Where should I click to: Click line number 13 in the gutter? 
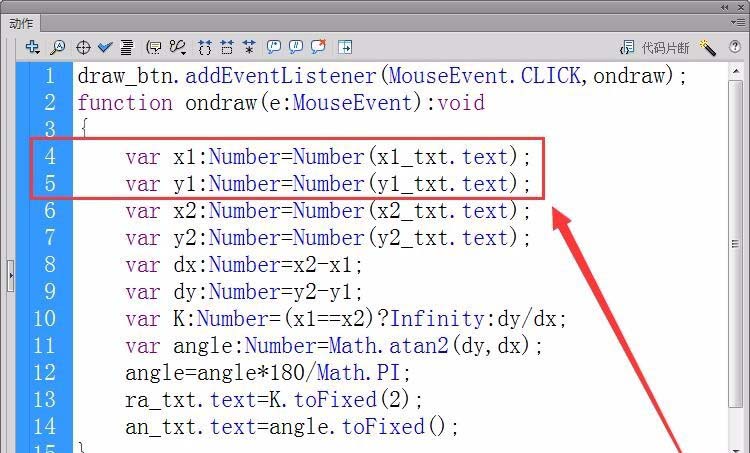point(44,400)
